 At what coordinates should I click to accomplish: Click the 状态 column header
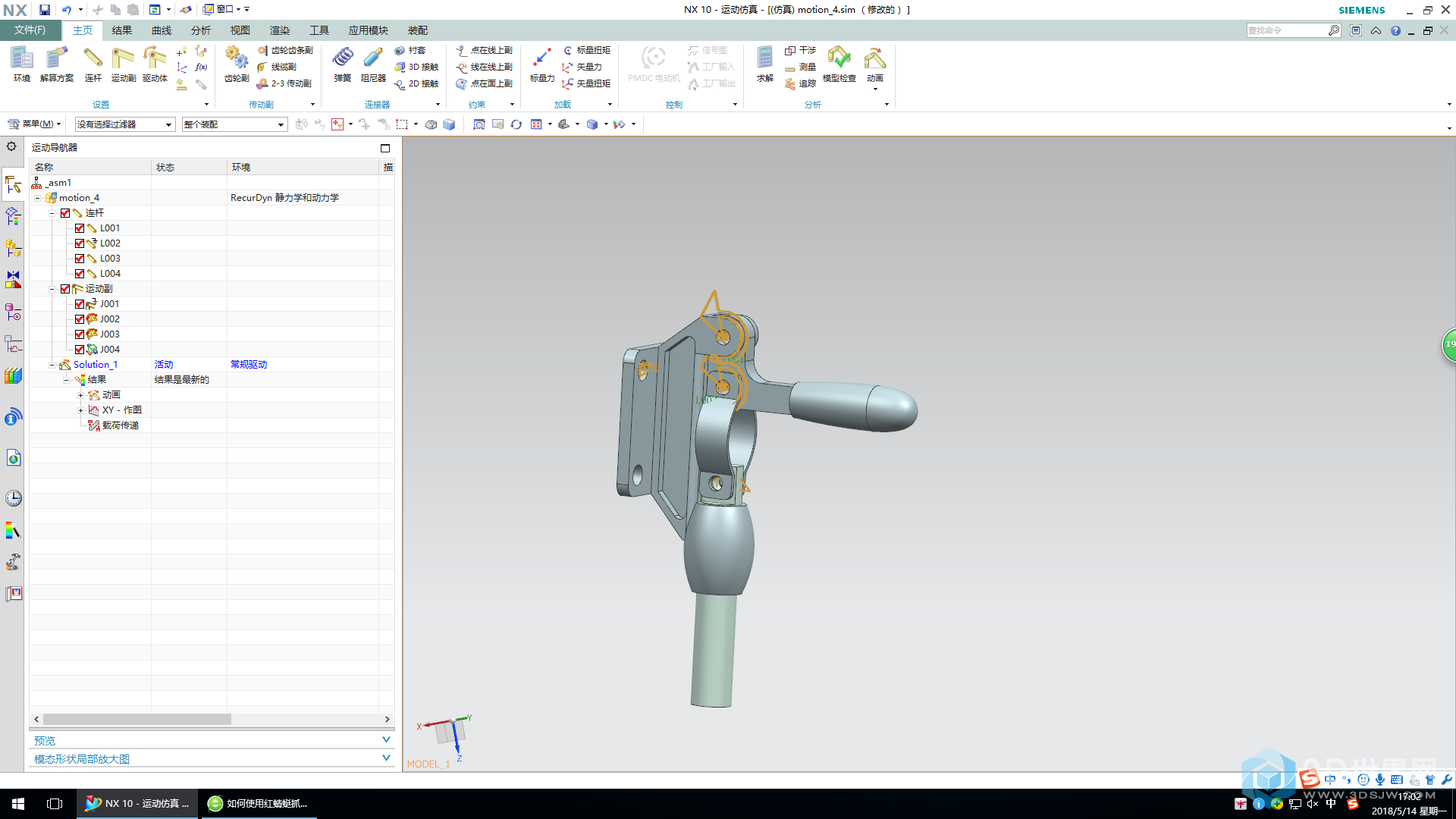coord(190,167)
